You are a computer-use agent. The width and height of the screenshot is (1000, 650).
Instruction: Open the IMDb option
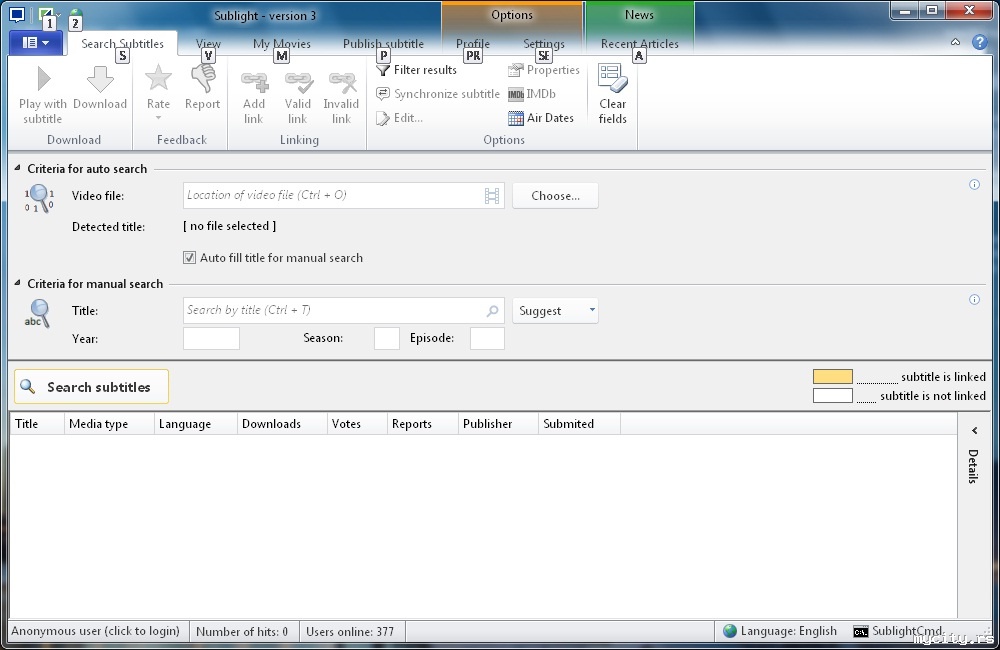click(532, 94)
